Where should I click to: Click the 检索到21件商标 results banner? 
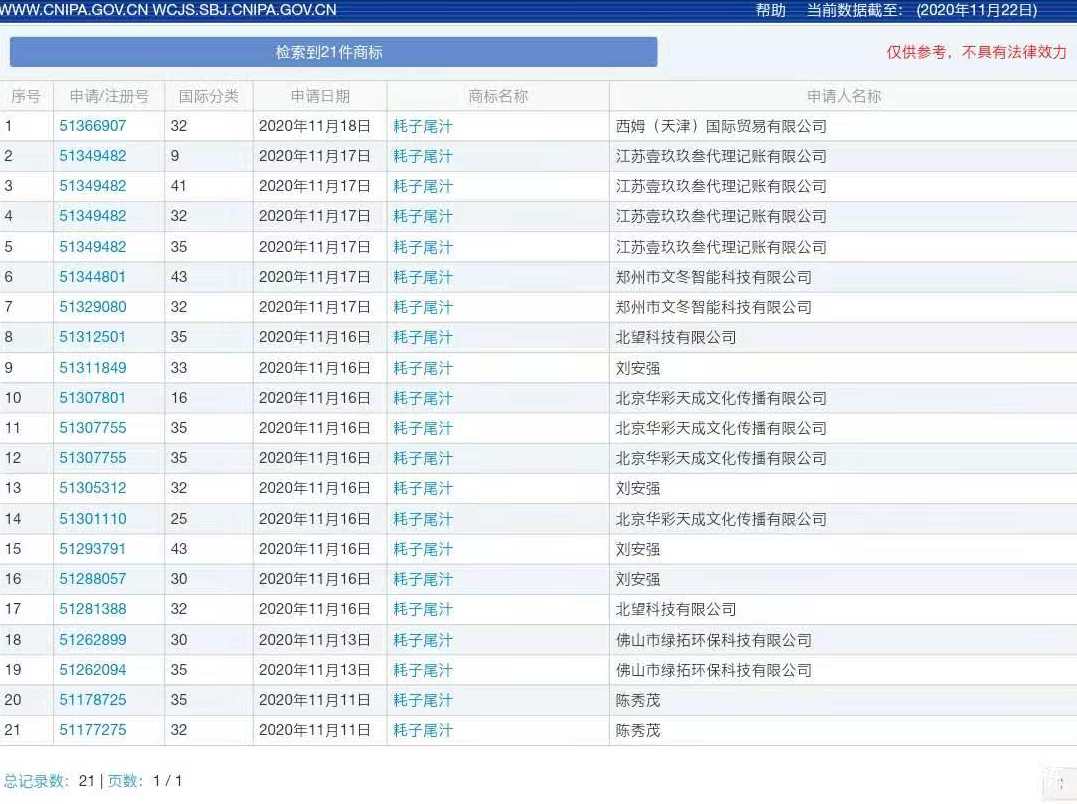(333, 52)
